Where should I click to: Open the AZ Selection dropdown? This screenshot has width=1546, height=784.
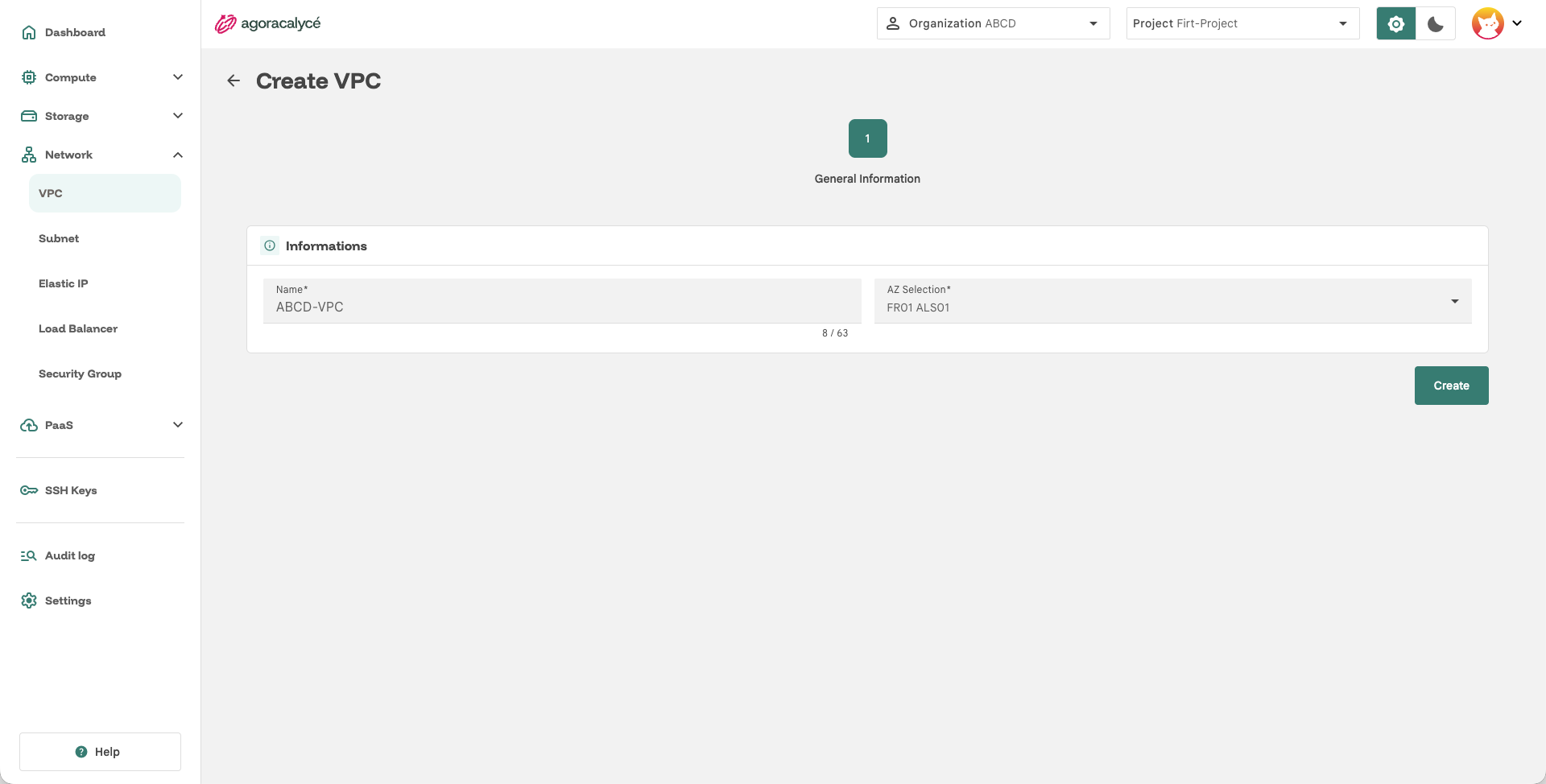(x=1173, y=301)
